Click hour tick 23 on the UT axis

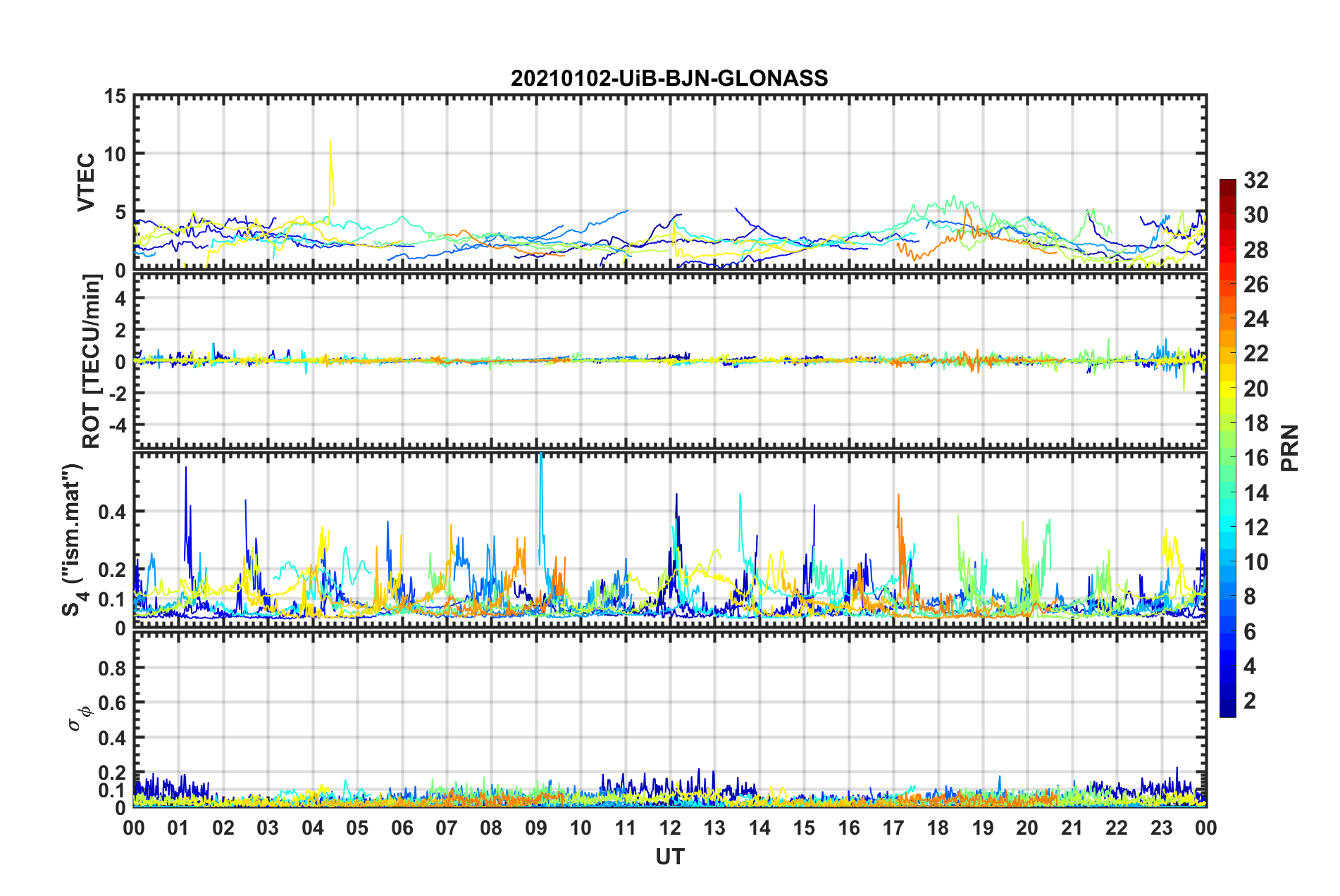[x=1162, y=828]
